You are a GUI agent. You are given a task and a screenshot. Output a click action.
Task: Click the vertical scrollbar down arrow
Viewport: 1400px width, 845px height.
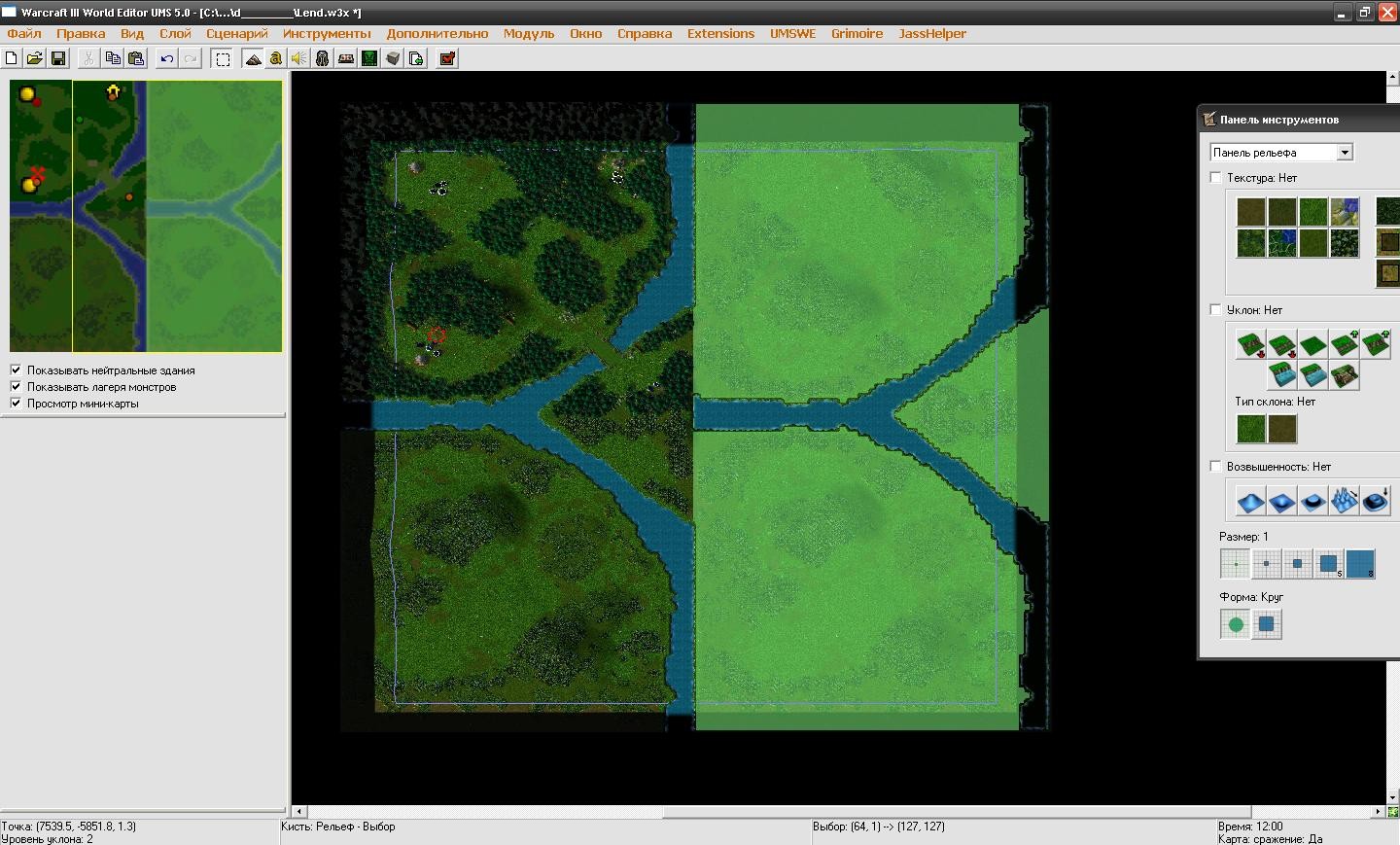[1393, 797]
